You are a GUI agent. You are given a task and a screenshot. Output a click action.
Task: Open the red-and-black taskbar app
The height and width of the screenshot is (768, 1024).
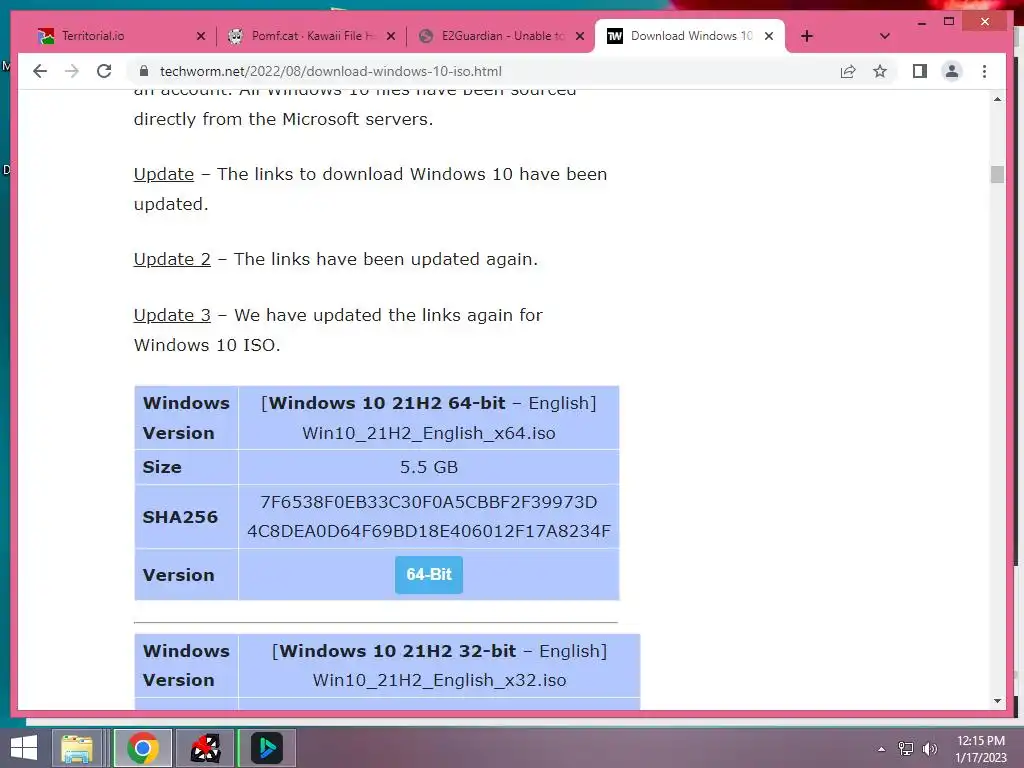tap(205, 748)
